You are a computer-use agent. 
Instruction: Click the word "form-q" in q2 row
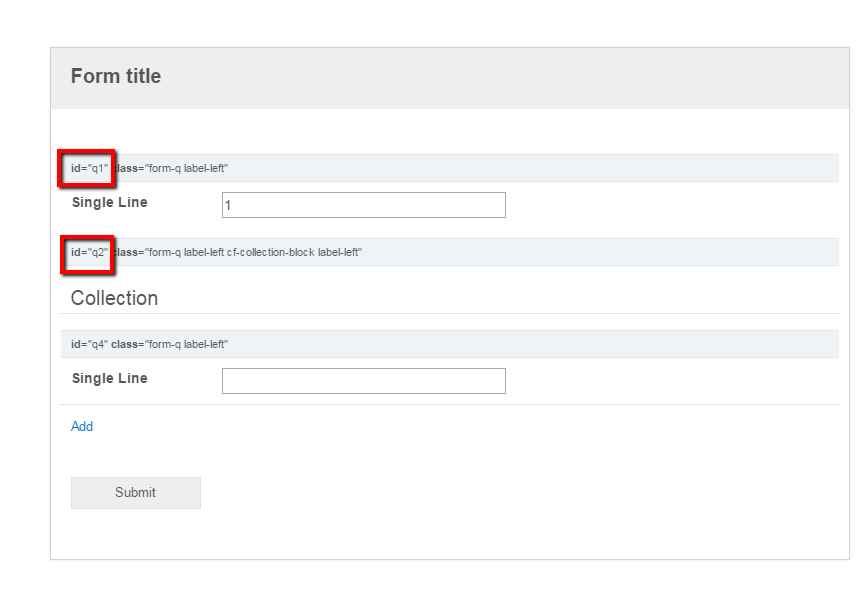coord(165,253)
